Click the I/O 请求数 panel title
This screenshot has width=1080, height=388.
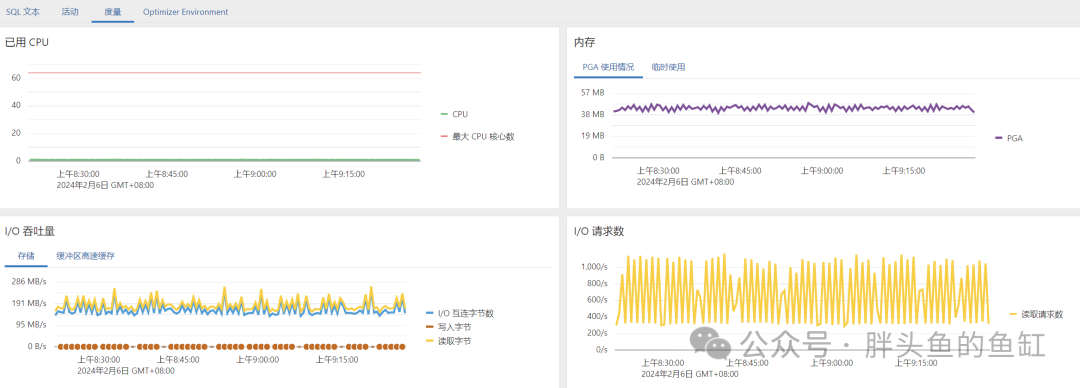[x=599, y=231]
